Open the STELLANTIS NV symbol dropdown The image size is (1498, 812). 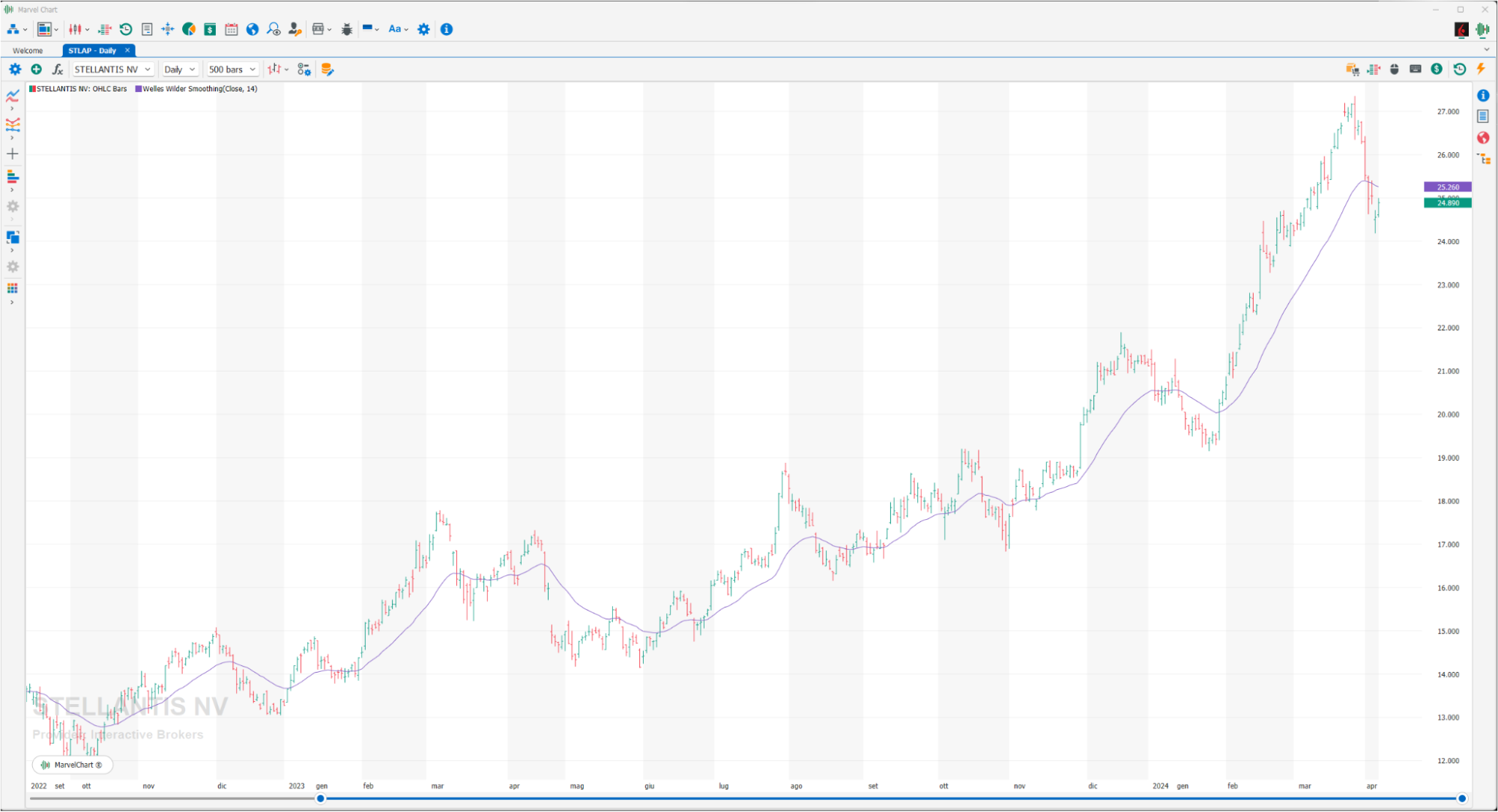tap(112, 69)
